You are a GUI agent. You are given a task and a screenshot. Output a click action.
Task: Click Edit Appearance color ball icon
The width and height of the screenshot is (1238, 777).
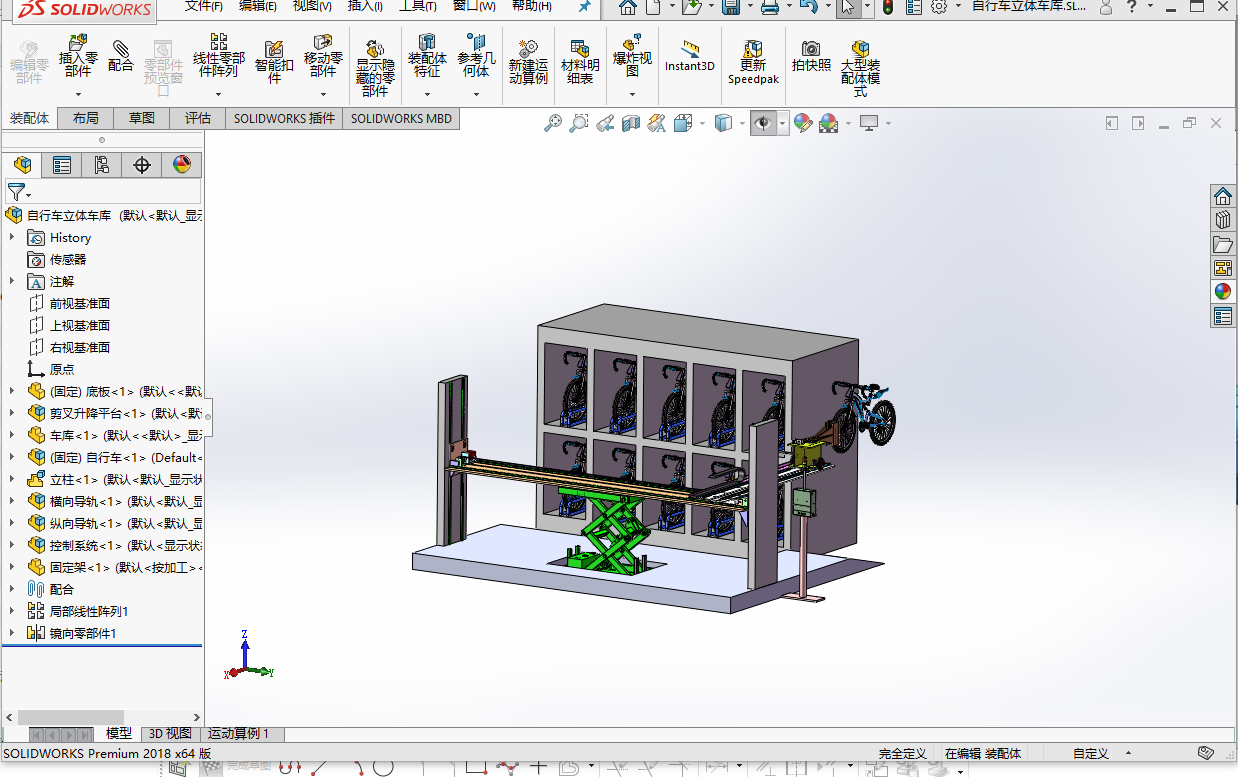coord(802,123)
